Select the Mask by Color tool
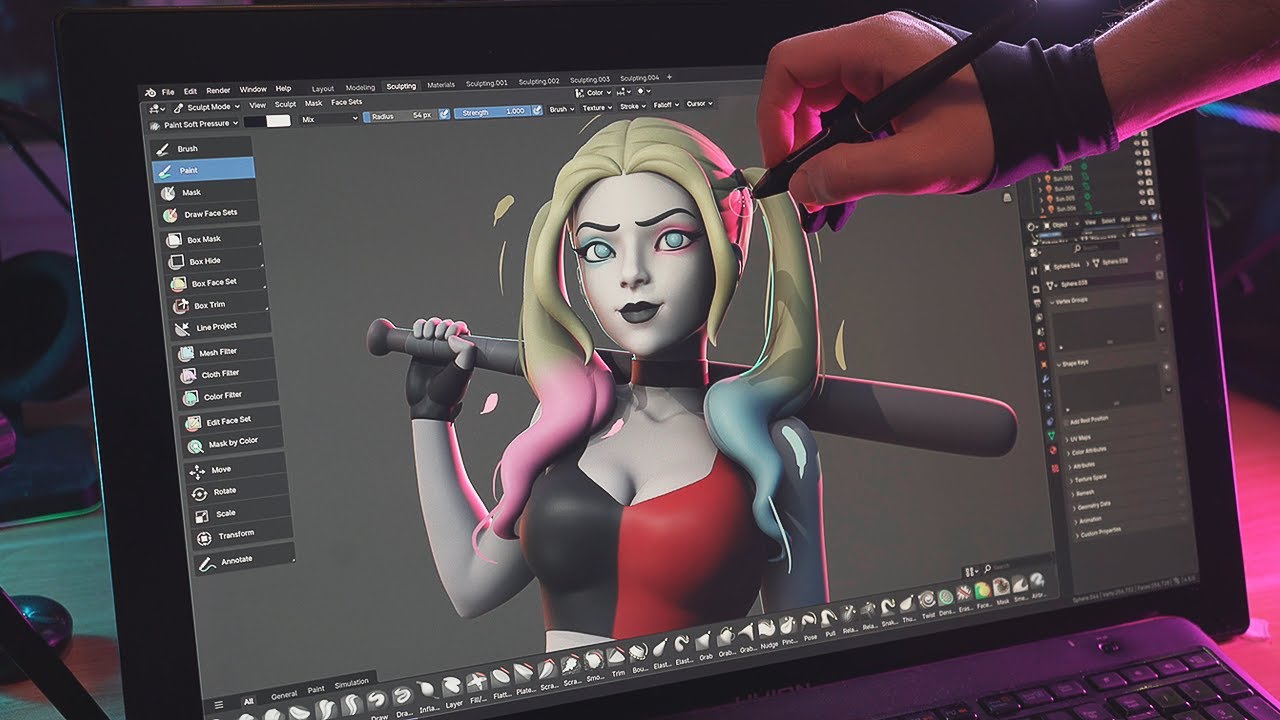The height and width of the screenshot is (720, 1280). [x=233, y=443]
